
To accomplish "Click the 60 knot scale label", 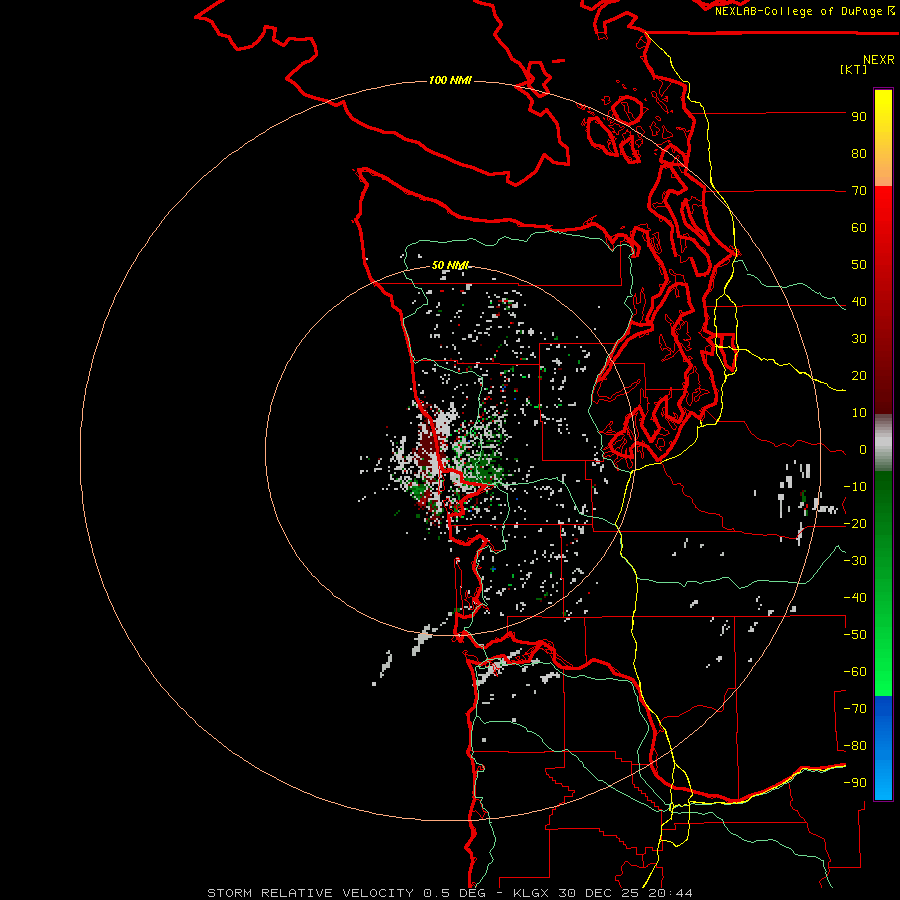I will click(859, 228).
